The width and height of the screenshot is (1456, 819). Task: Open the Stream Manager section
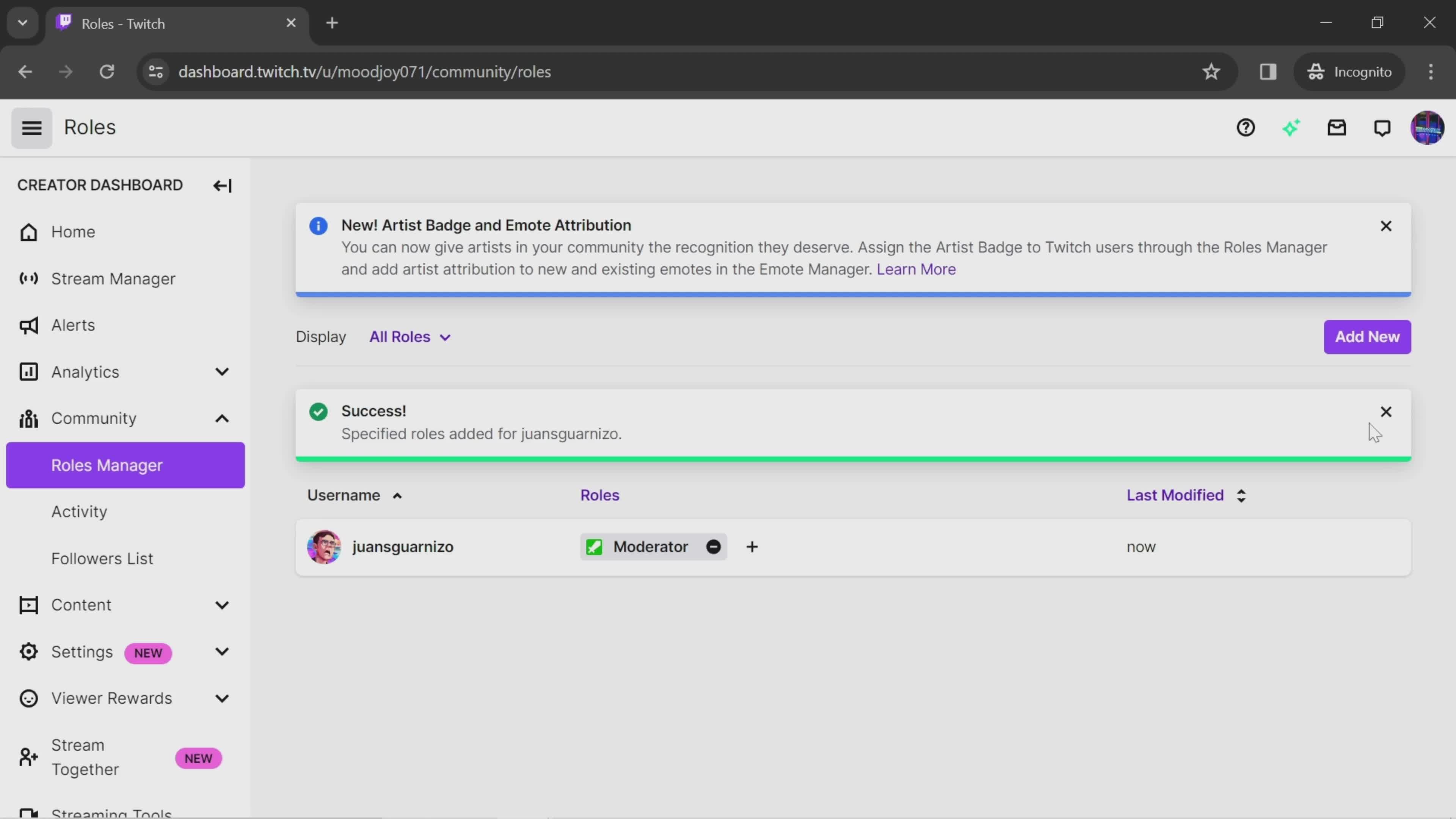click(113, 278)
